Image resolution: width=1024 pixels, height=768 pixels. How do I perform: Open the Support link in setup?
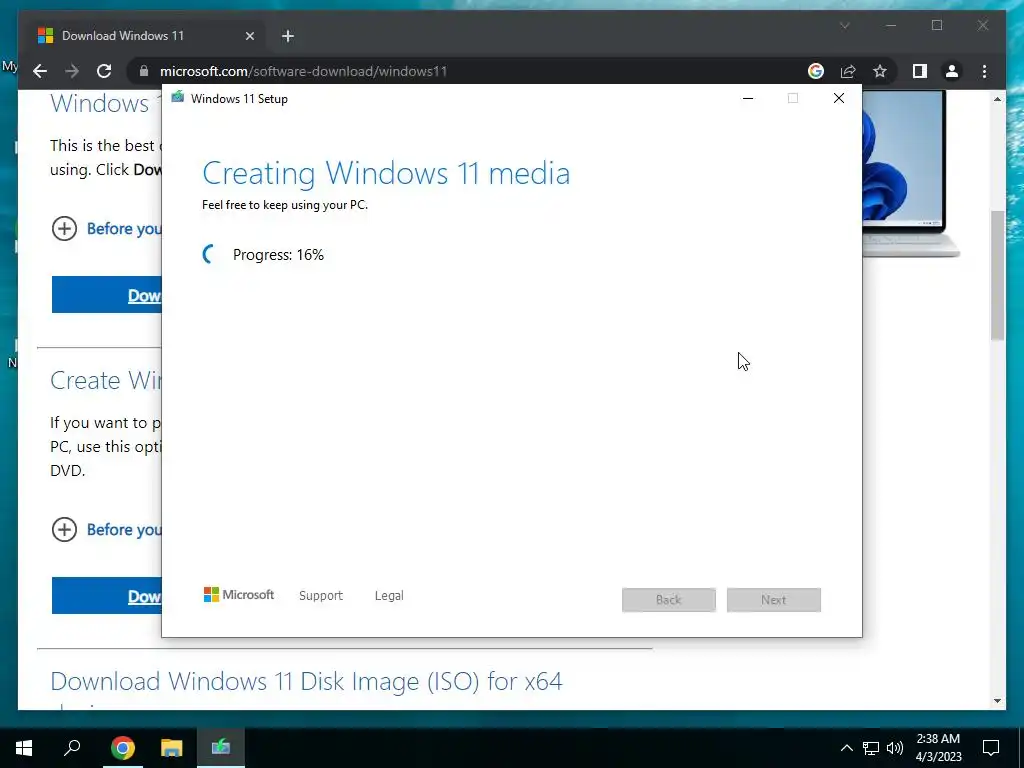(x=321, y=596)
